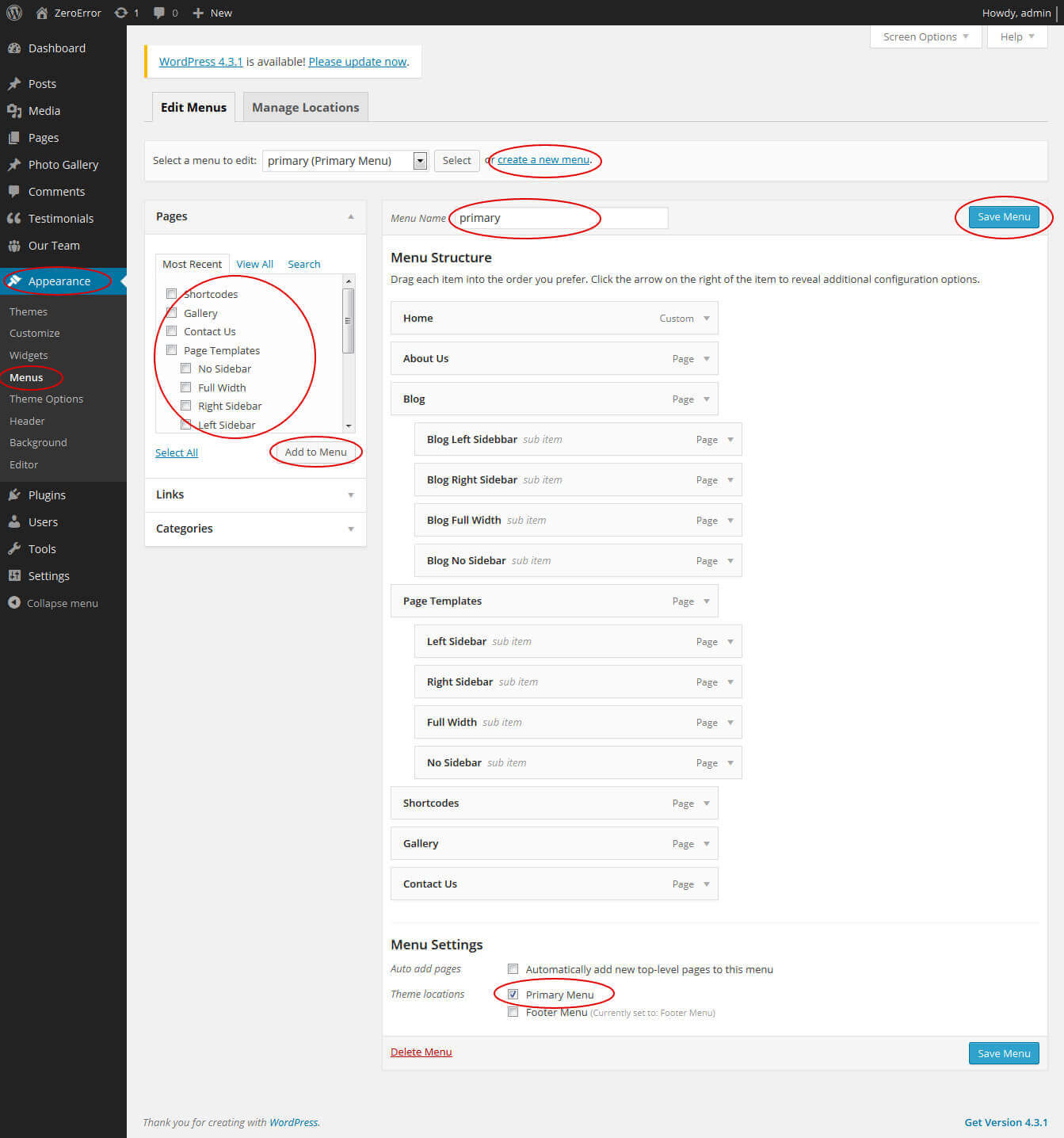
Task: Open the View All pages tab
Action: pyautogui.click(x=254, y=264)
